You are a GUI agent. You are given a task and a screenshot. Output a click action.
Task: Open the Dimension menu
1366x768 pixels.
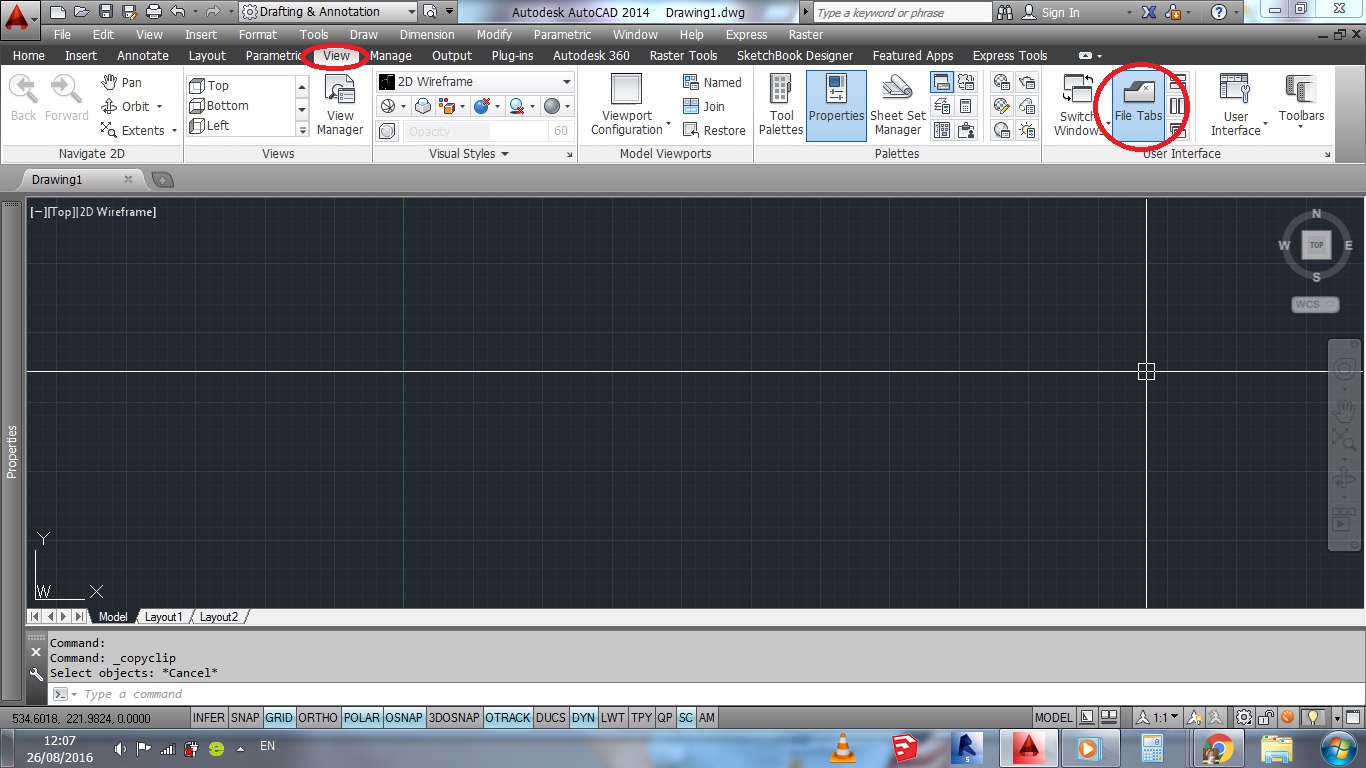click(x=427, y=35)
